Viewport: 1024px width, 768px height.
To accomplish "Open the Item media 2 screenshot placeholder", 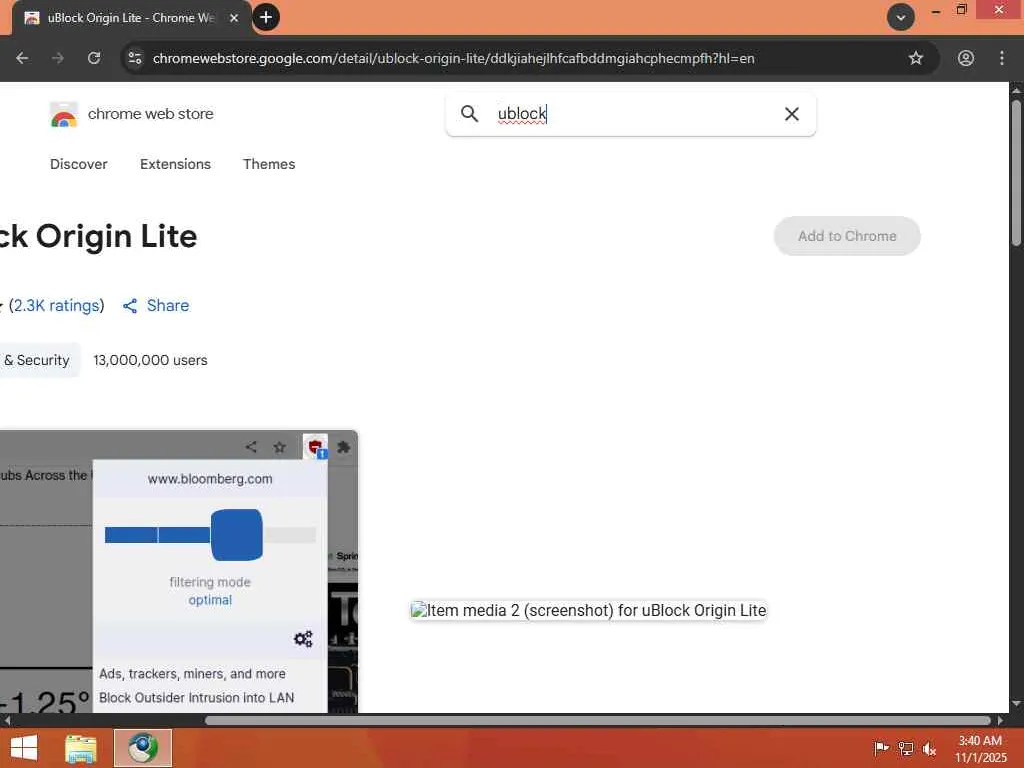I will coord(588,611).
